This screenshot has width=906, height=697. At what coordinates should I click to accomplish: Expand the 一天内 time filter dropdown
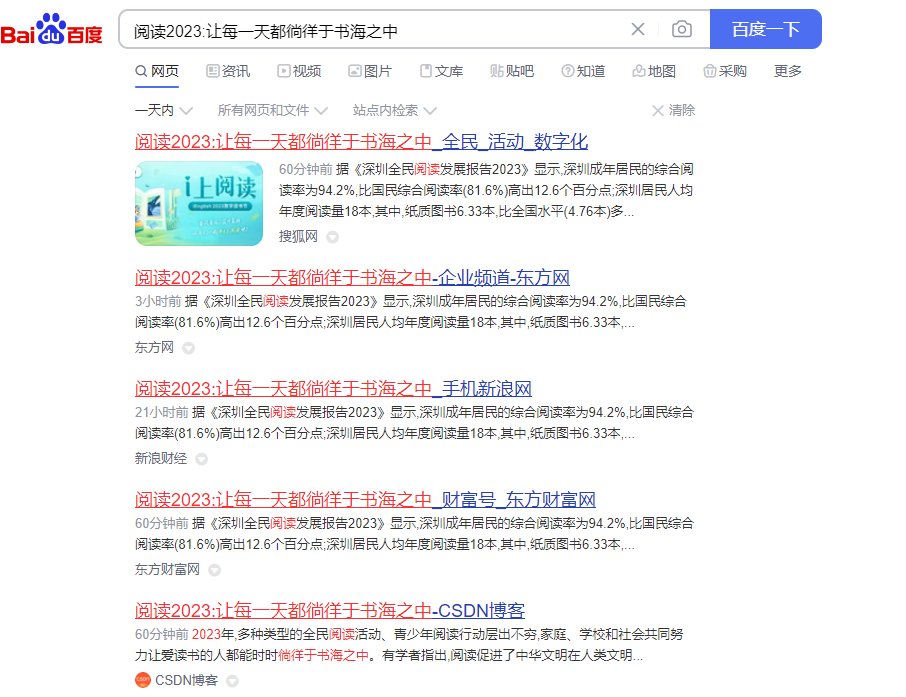coord(164,110)
